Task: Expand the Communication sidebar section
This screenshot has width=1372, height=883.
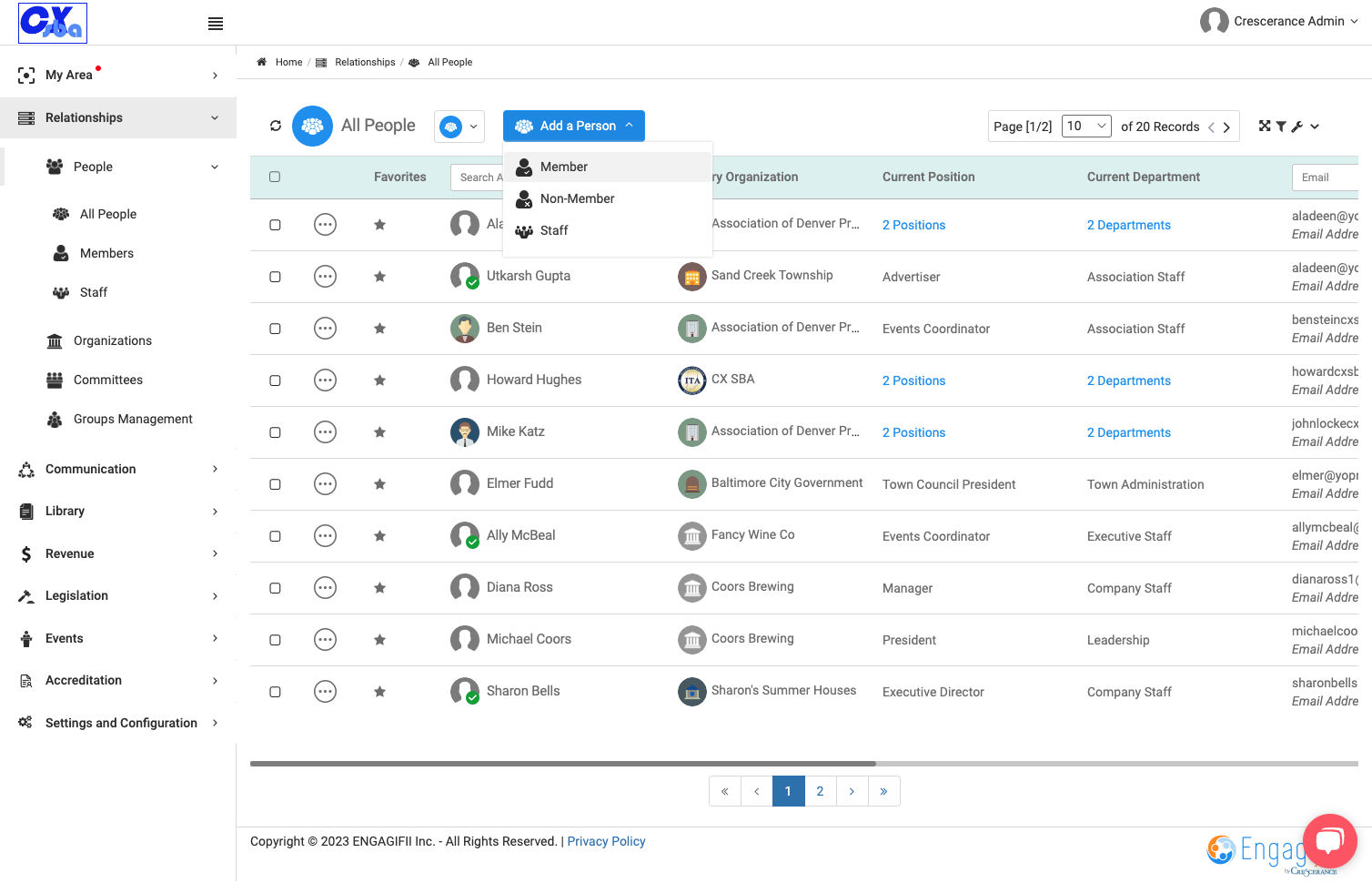Action: pos(118,469)
